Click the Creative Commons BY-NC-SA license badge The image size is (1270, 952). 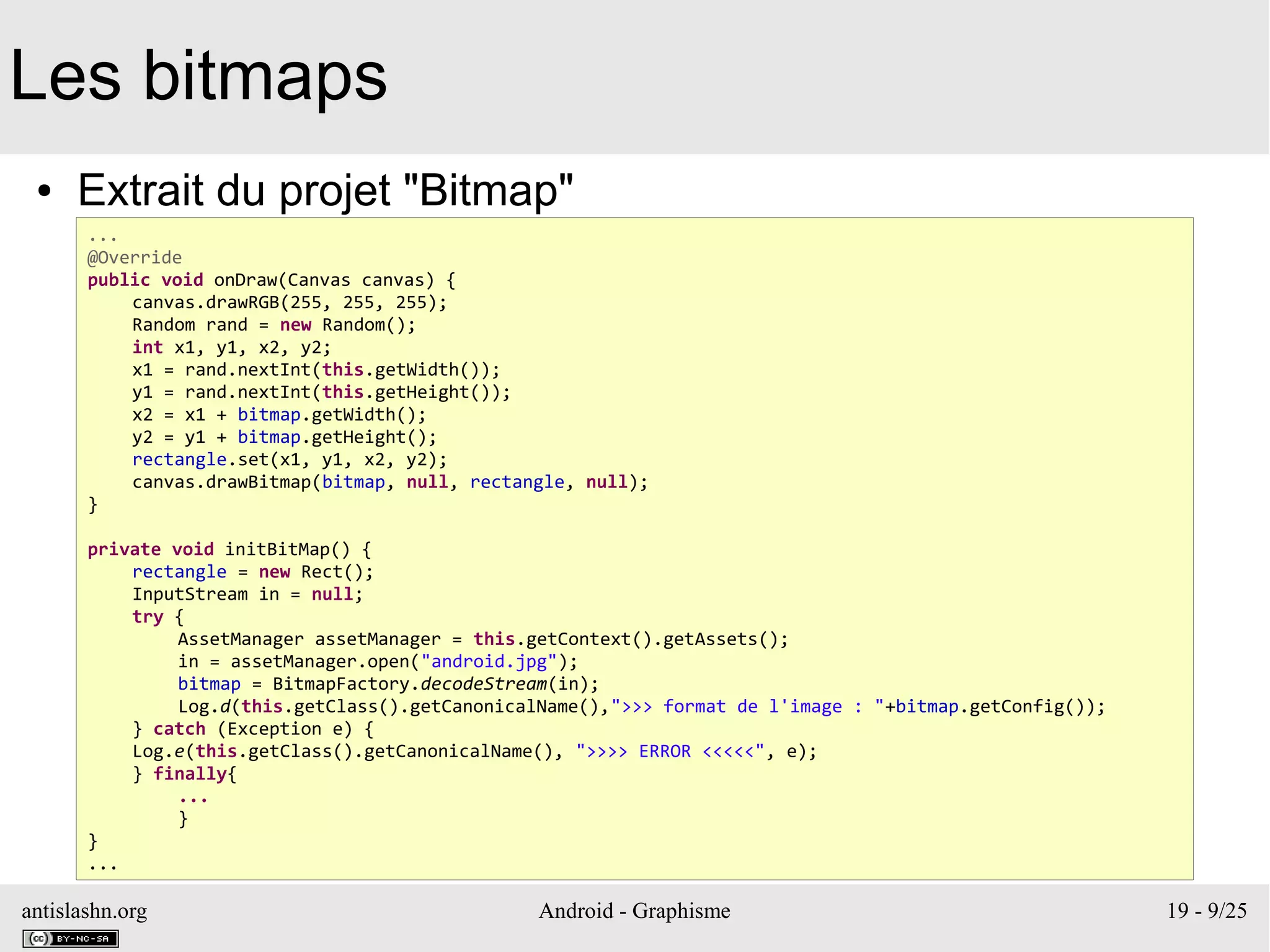click(x=71, y=938)
